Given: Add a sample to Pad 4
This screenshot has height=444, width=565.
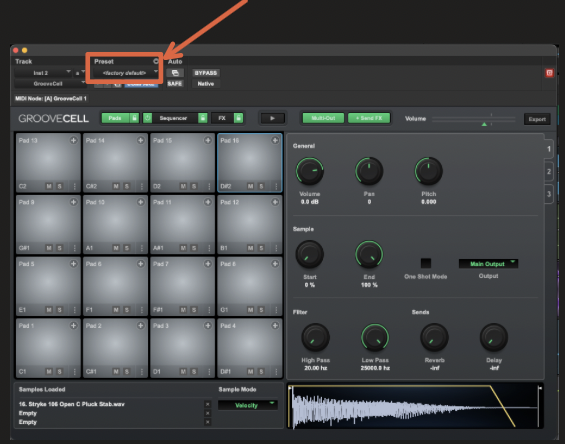Looking at the screenshot, I should [x=275, y=325].
